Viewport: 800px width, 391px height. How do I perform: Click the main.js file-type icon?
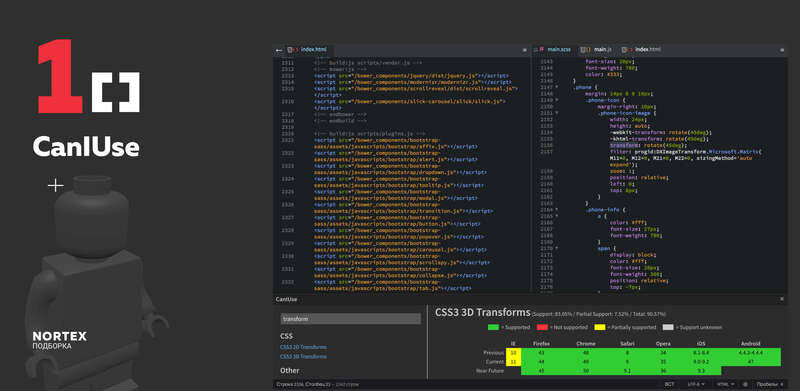coord(585,50)
